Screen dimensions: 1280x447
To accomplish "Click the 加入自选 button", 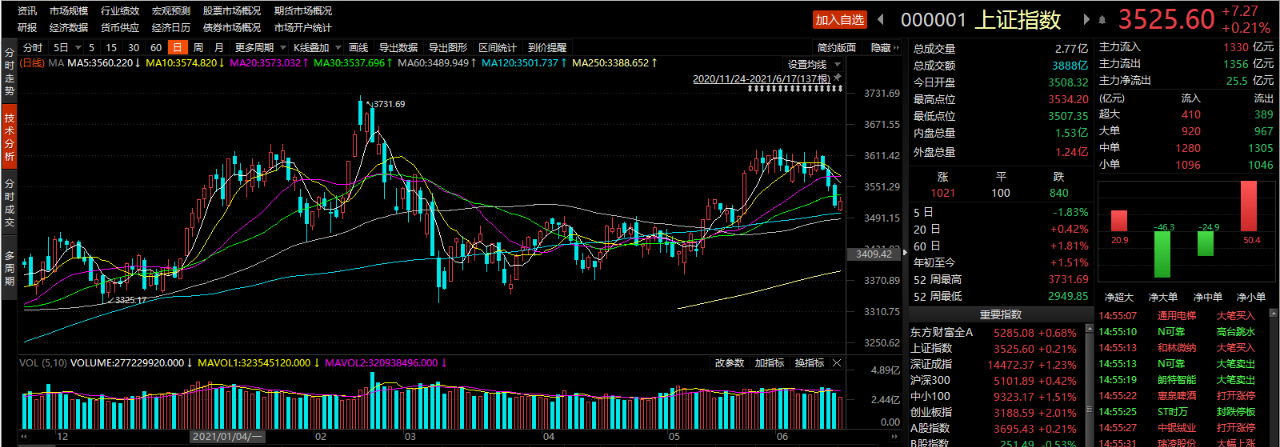I will [840, 19].
